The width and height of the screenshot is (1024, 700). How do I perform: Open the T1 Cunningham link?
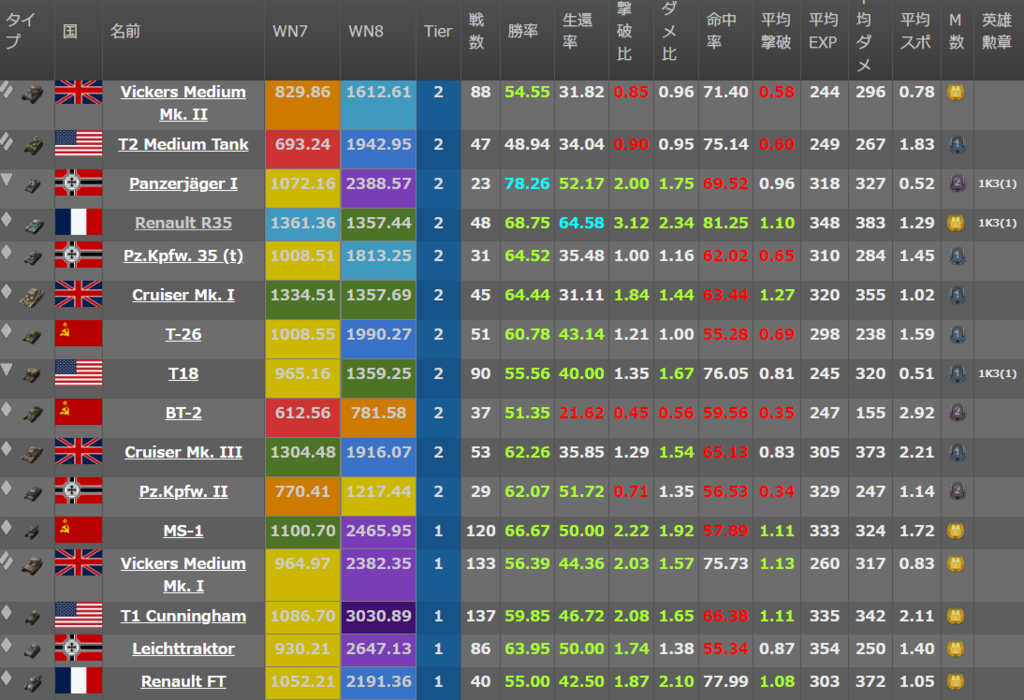pyautogui.click(x=183, y=616)
